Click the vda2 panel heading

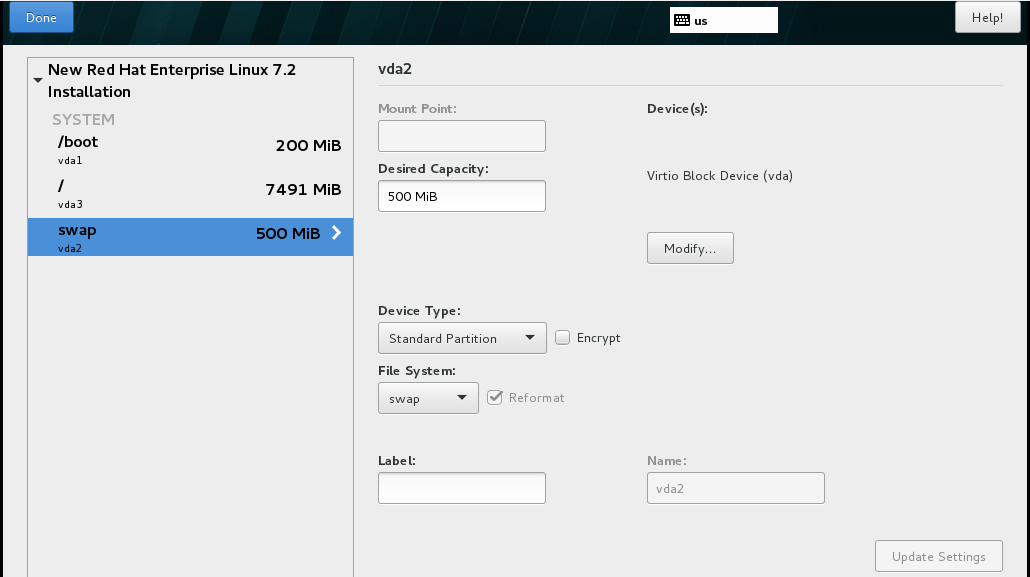coord(395,69)
